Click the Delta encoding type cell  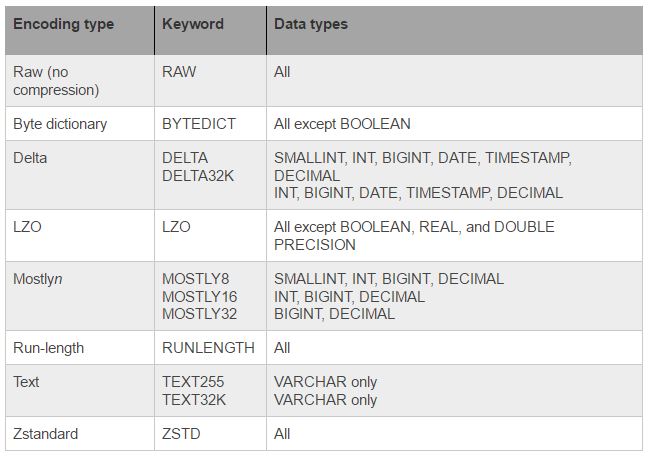pos(80,175)
